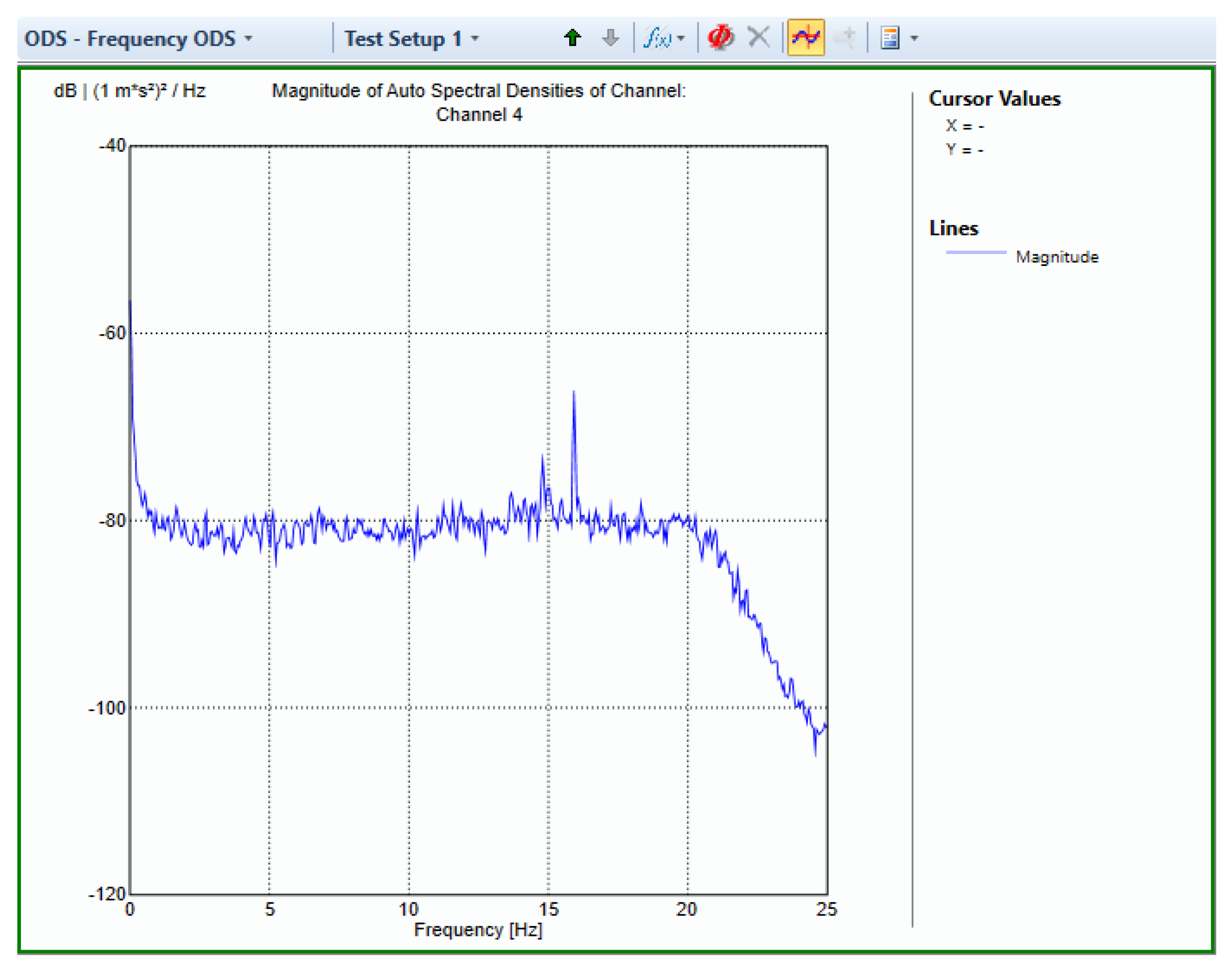Click the Cursor Values heading
This screenshot has height=971, width=1232.
tap(995, 99)
